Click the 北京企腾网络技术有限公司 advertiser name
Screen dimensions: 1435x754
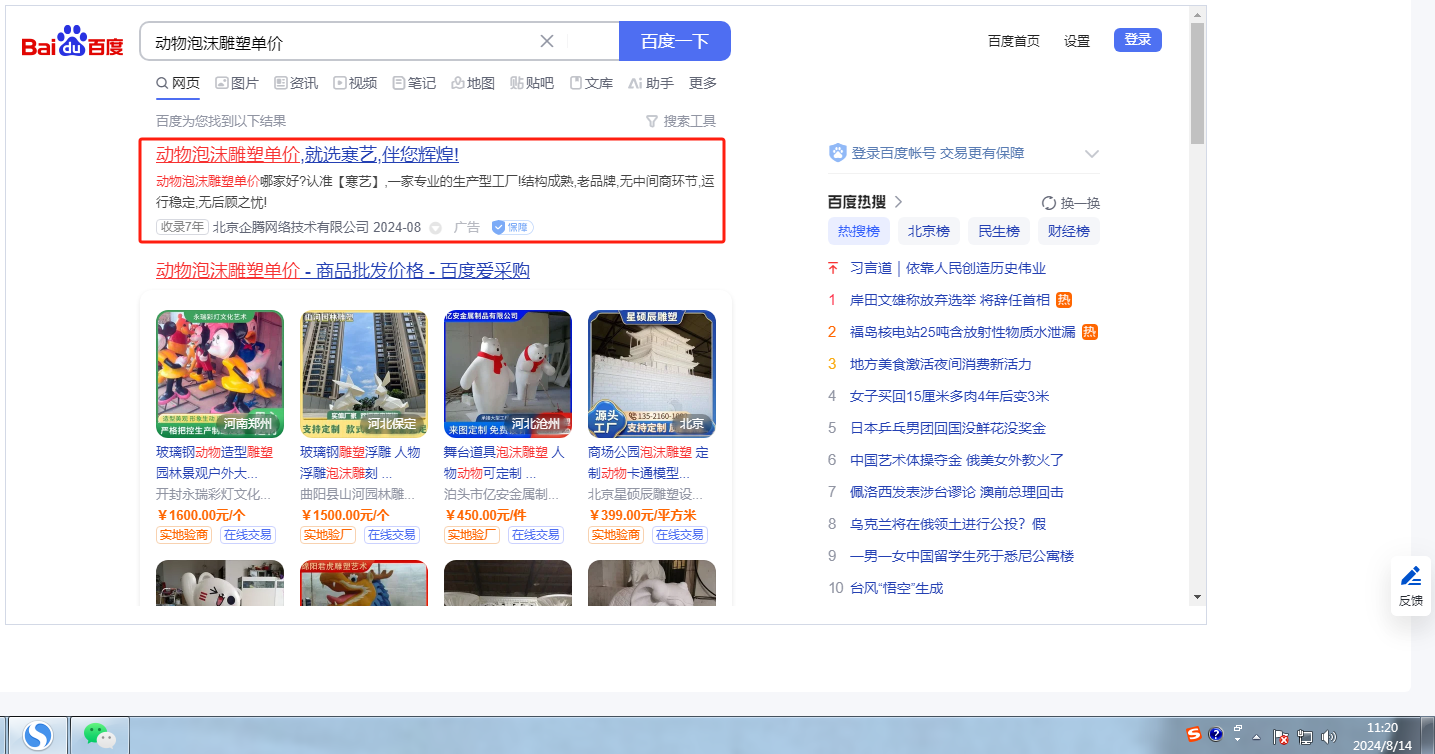coord(291,228)
